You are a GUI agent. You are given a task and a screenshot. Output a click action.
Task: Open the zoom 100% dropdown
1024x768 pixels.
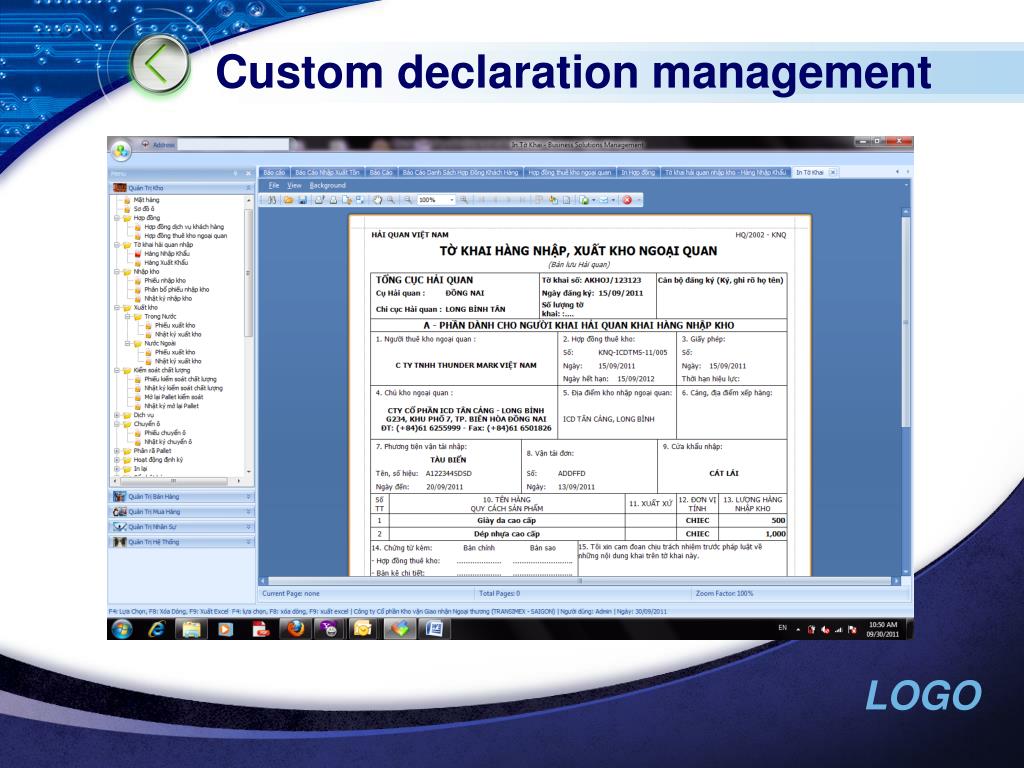(x=451, y=200)
